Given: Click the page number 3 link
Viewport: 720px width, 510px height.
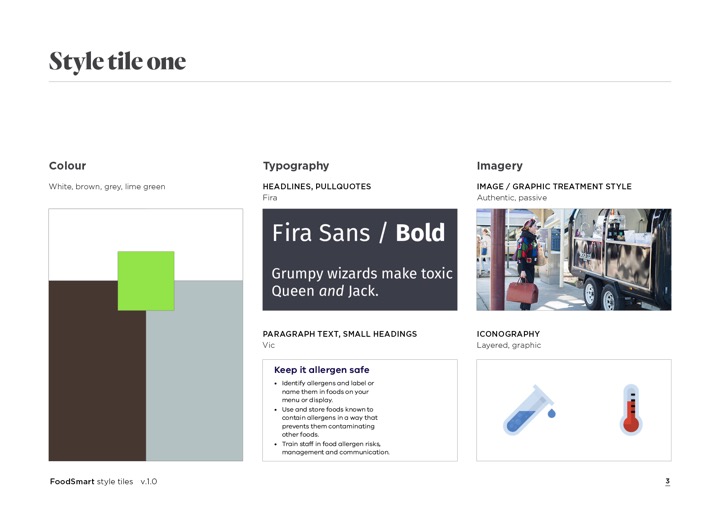Looking at the screenshot, I should point(667,481).
